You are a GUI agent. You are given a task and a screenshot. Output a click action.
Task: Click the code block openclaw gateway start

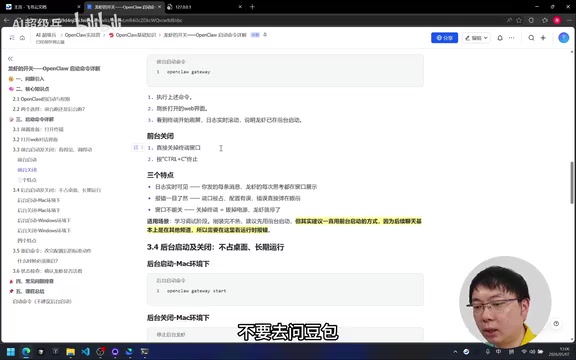coord(285,289)
